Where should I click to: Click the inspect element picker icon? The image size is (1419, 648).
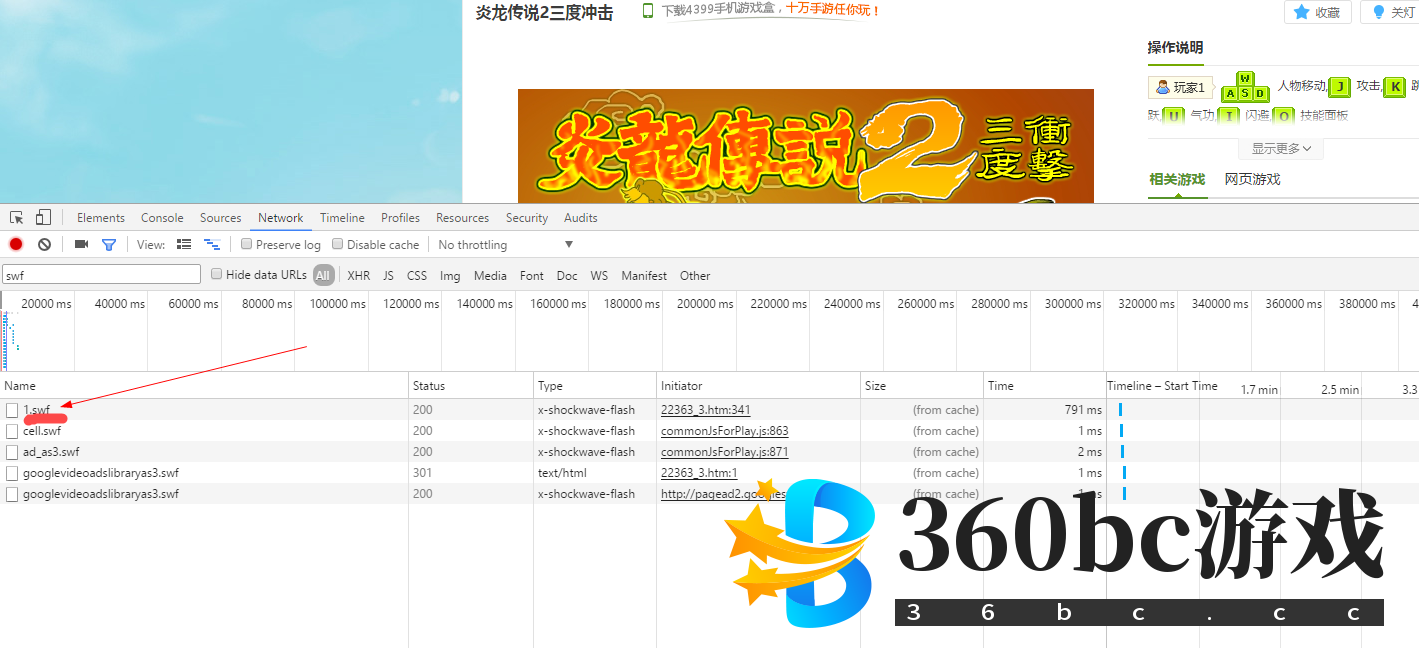17,218
